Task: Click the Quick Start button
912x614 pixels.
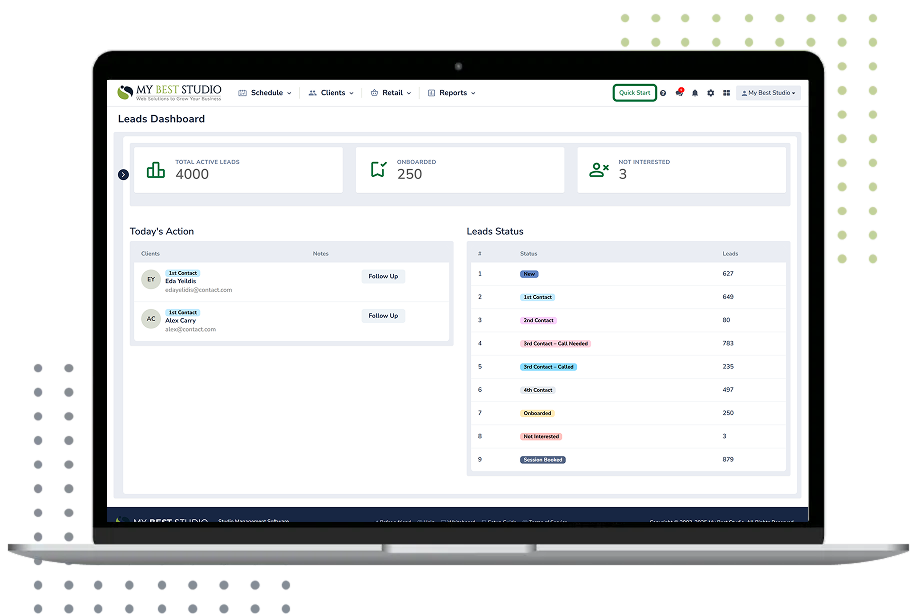Action: click(x=634, y=93)
